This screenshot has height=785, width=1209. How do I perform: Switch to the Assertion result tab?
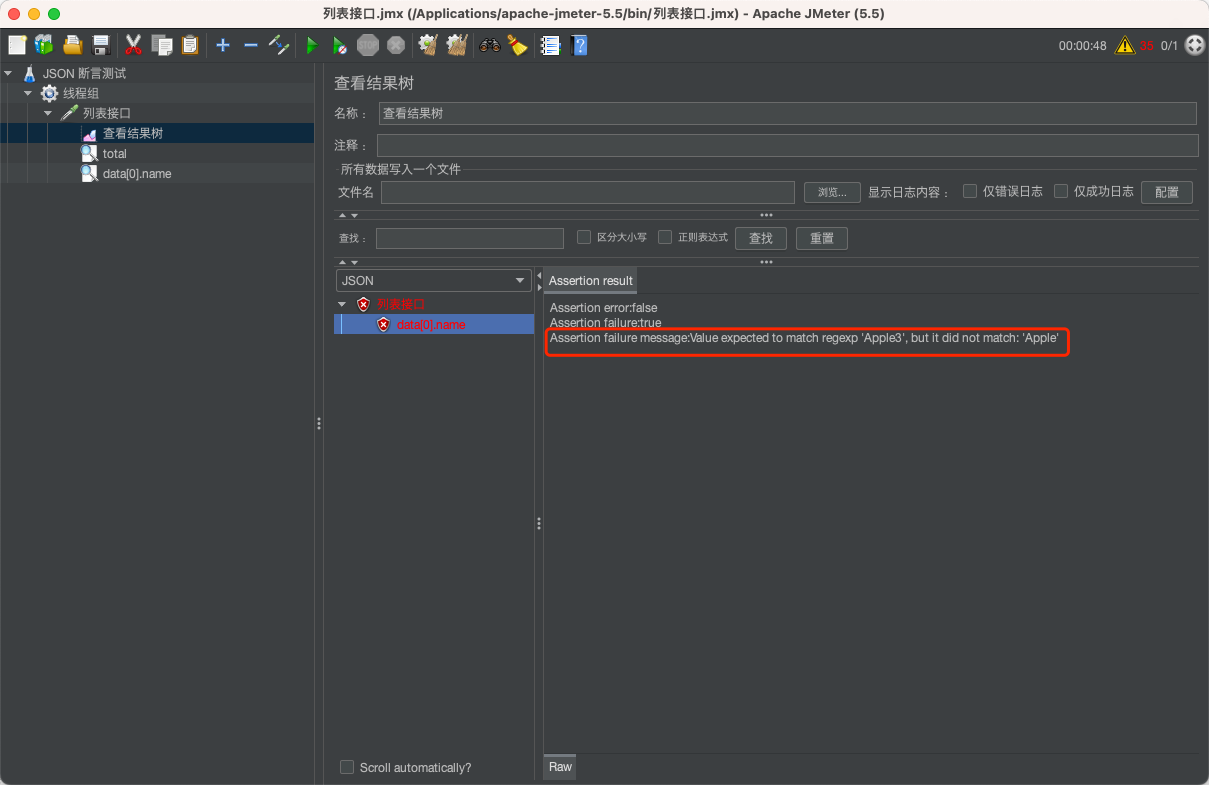click(589, 280)
